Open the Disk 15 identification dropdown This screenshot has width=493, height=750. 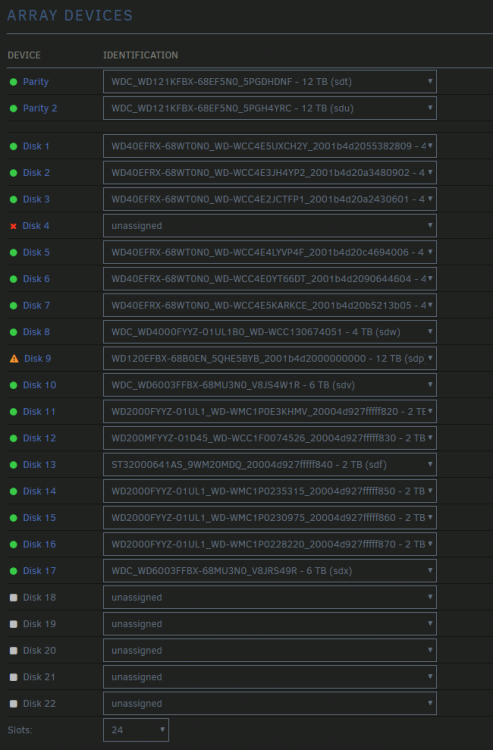270,518
